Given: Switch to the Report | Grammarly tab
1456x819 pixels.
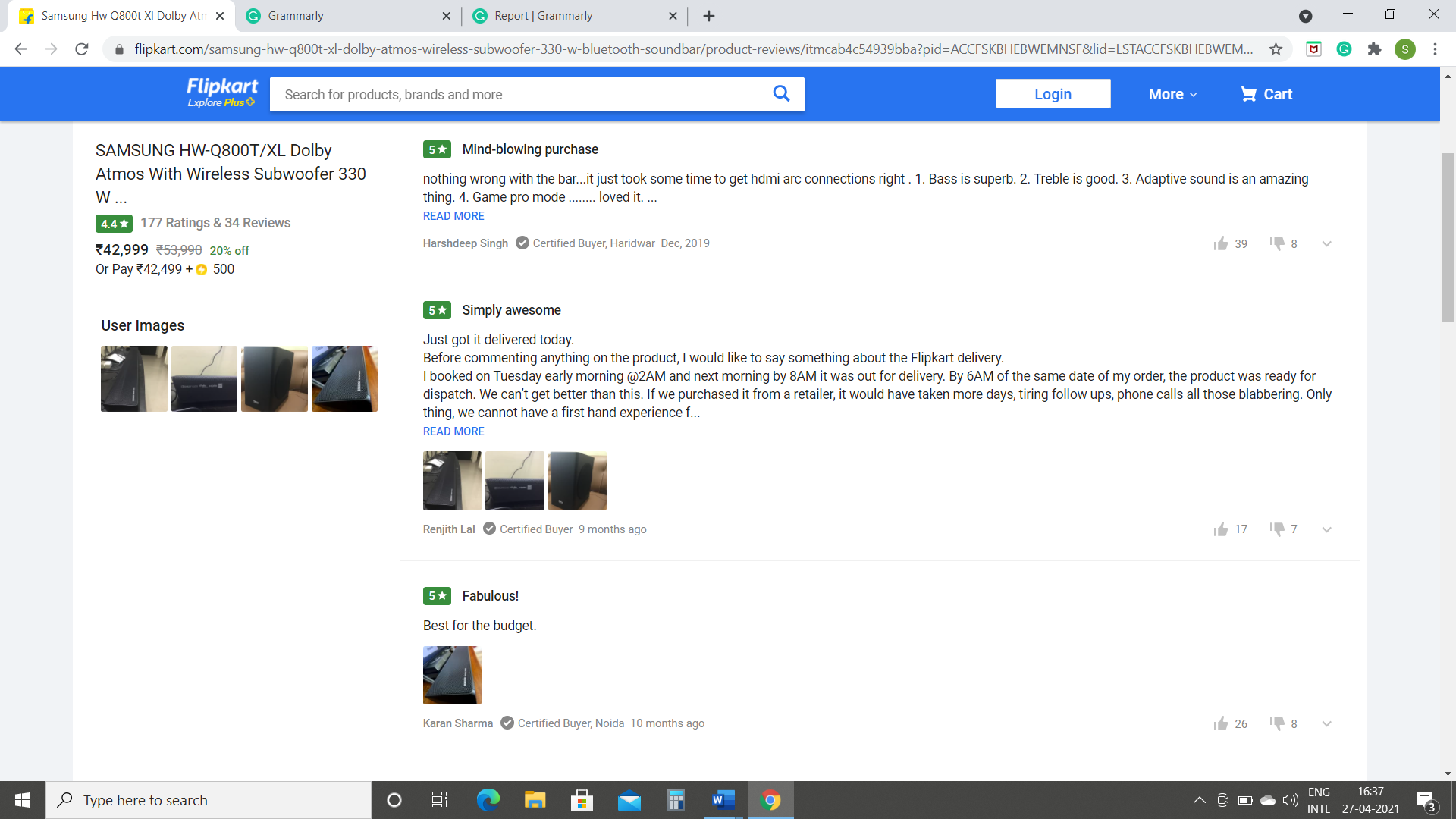Looking at the screenshot, I should point(574,16).
